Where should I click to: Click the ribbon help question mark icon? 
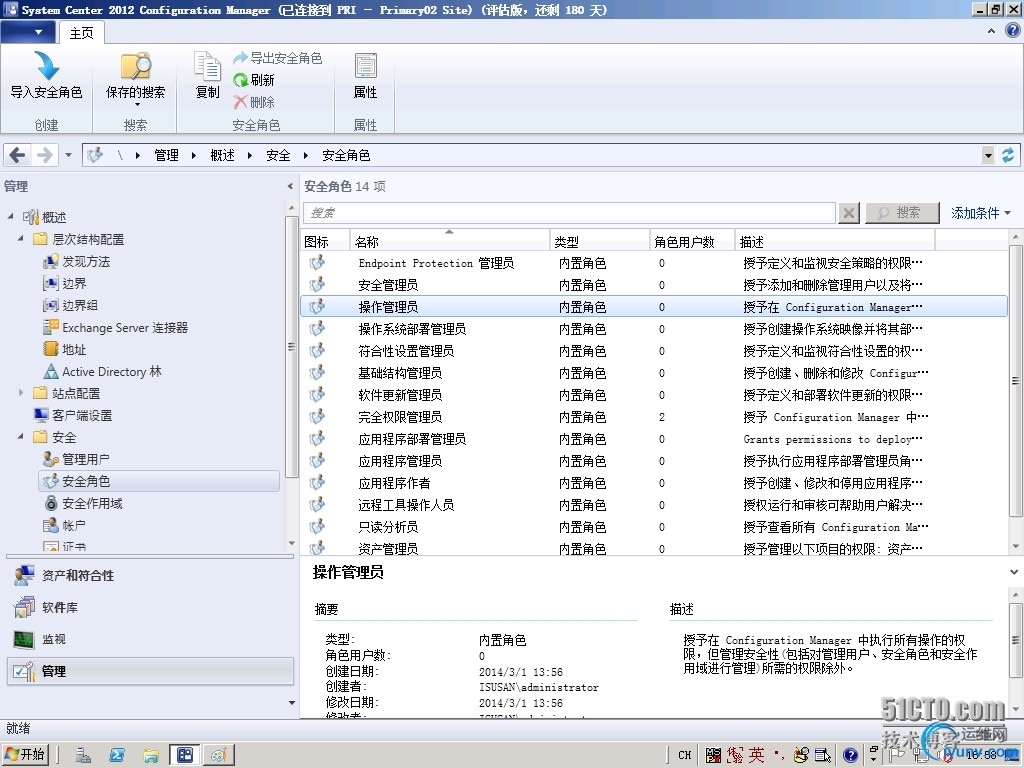(x=1013, y=31)
